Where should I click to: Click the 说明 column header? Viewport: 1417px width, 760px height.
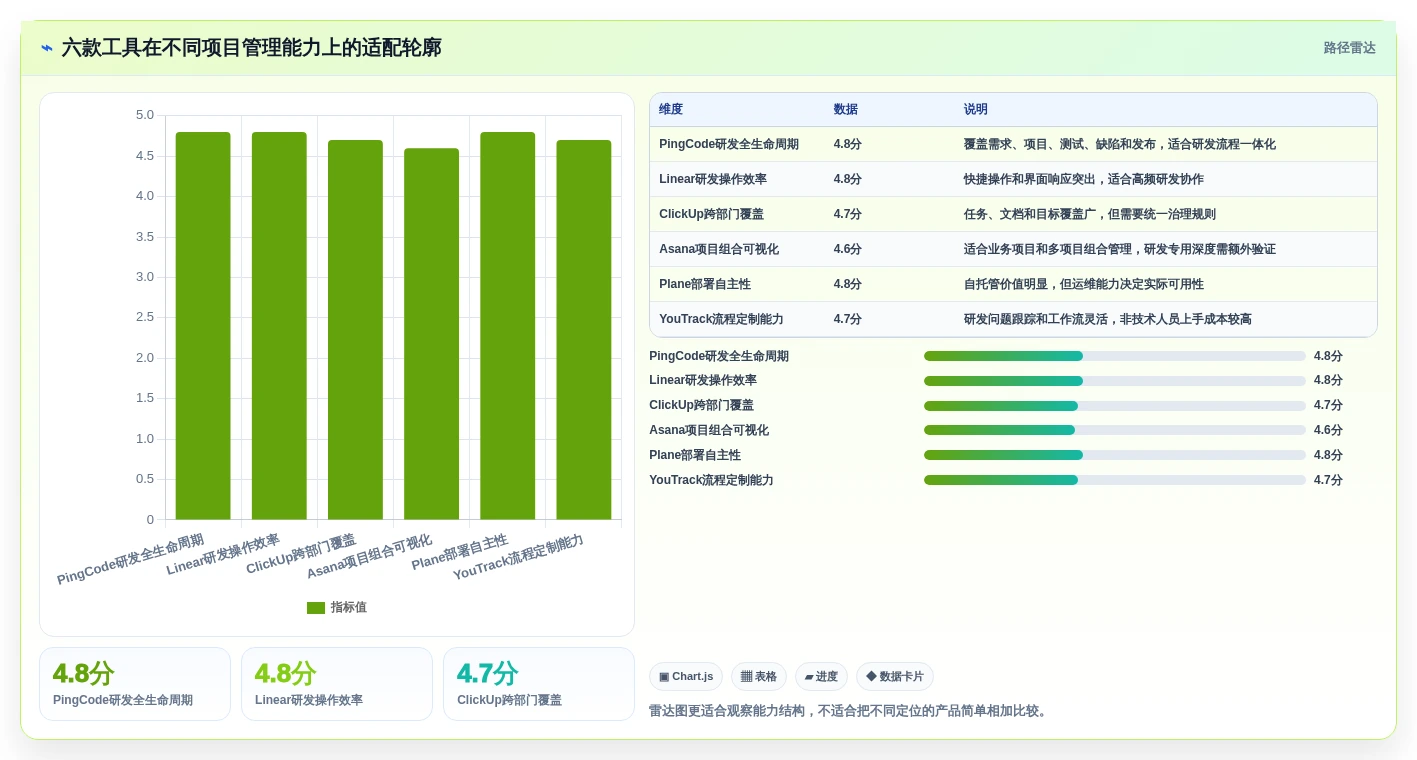coord(976,110)
